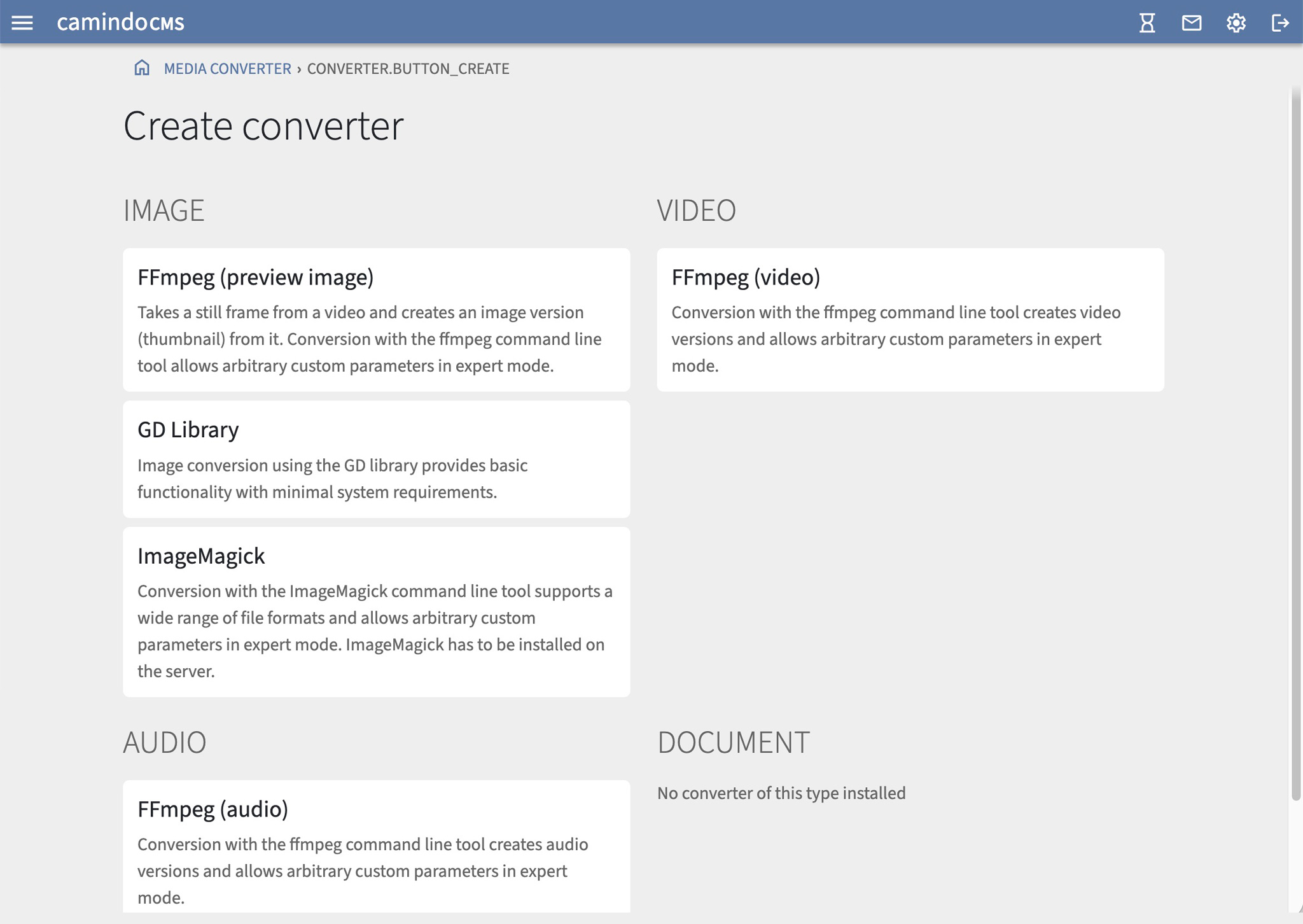This screenshot has height=924, width=1303.
Task: Click the 'Create converter' page title
Action: (263, 125)
